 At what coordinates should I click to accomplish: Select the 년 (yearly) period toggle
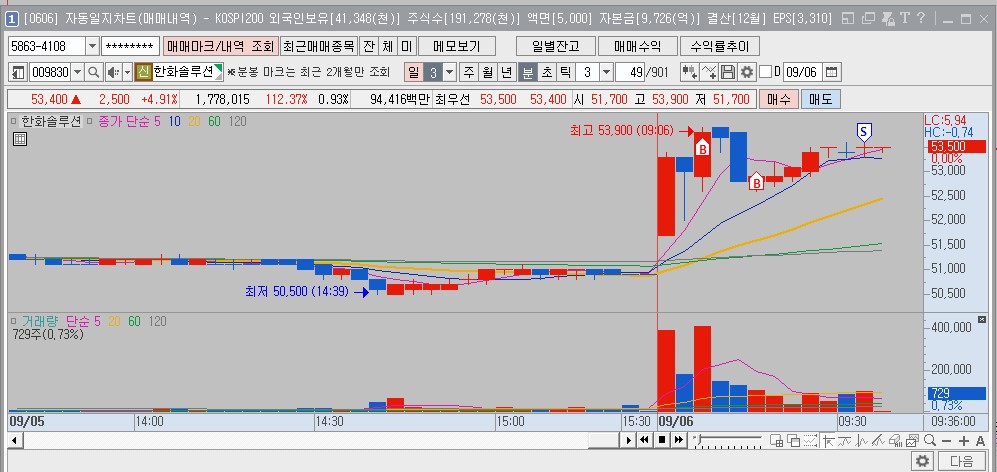[x=506, y=72]
